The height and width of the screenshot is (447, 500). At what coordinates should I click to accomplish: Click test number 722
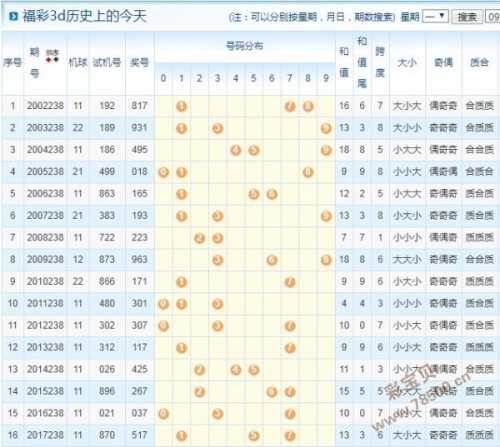[107, 237]
